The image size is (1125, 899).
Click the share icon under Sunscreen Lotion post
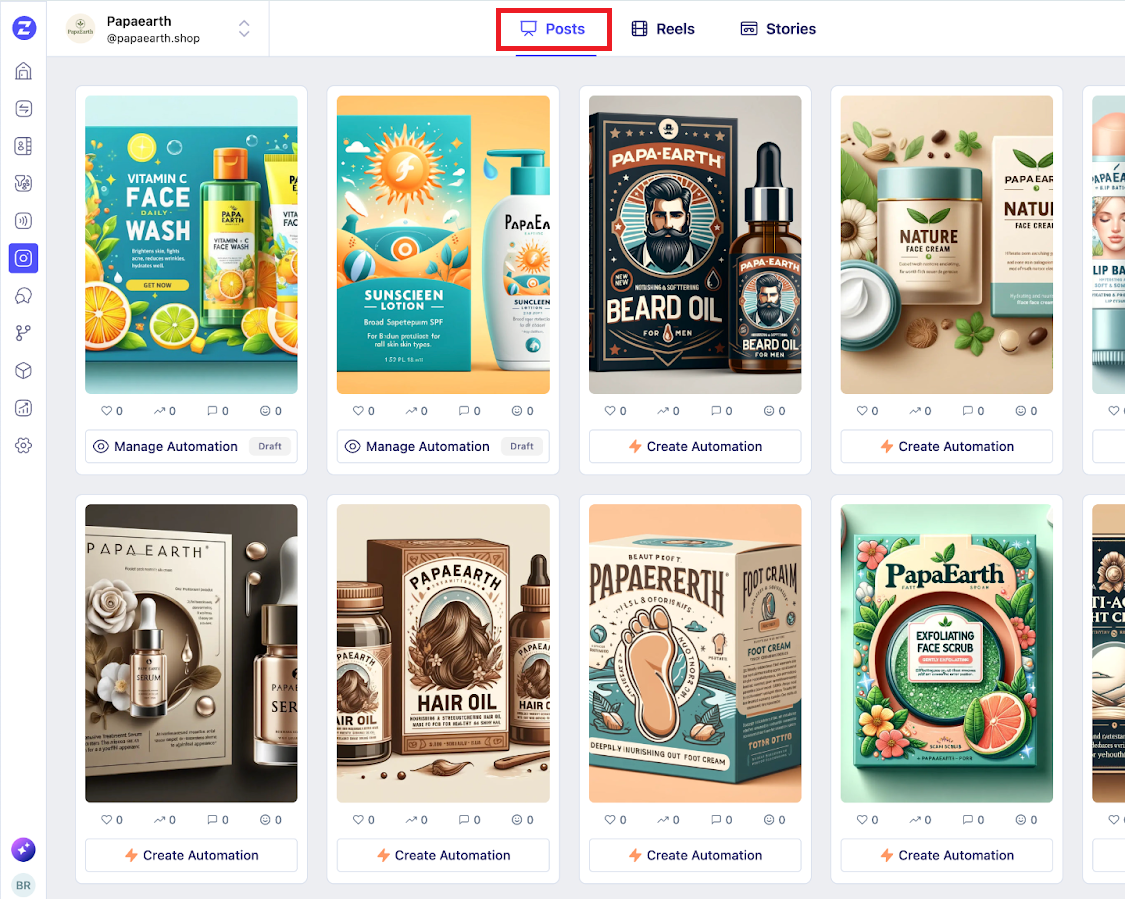411,411
